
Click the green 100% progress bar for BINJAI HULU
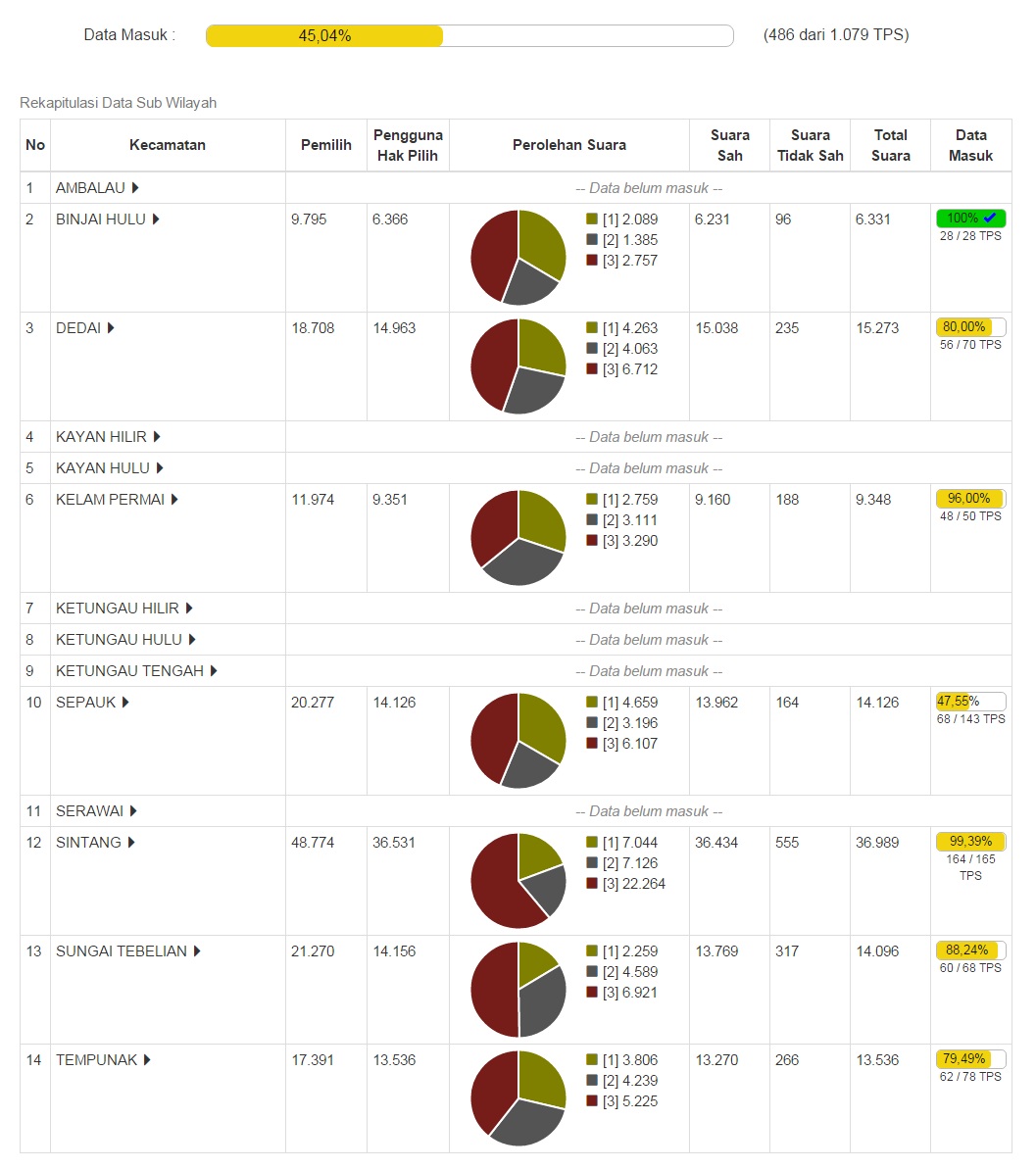[970, 219]
